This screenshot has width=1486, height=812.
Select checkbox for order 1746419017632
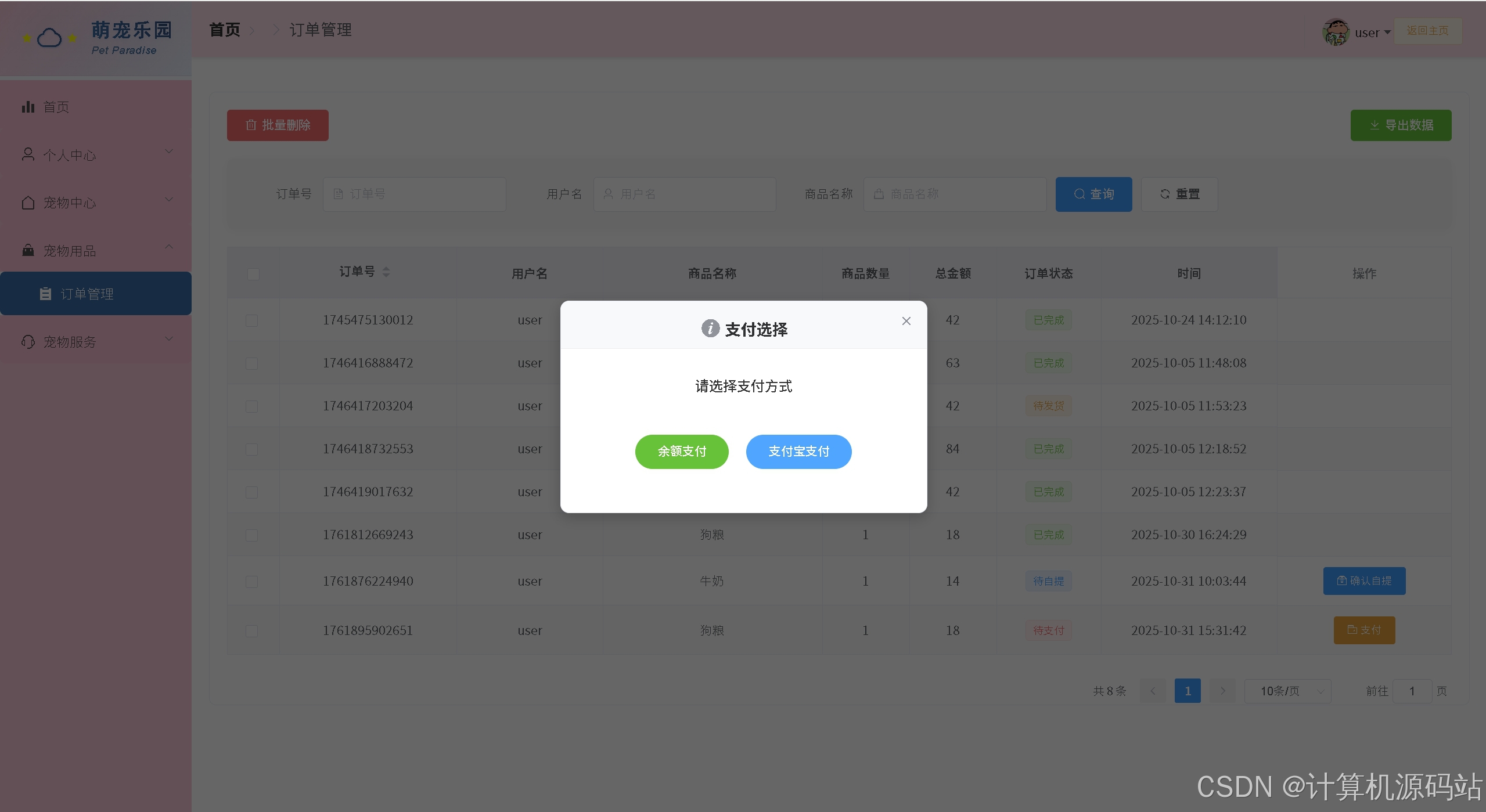(x=251, y=492)
